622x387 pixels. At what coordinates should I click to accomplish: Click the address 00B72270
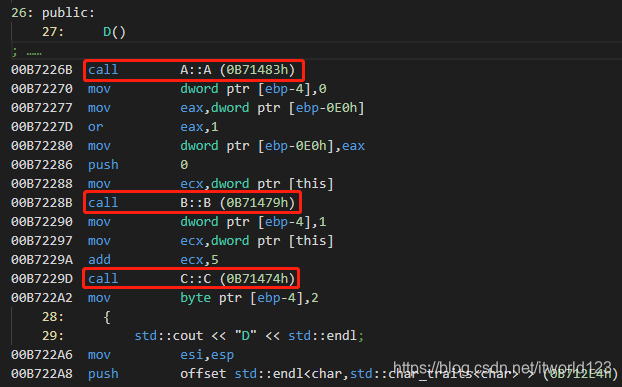click(x=42, y=89)
